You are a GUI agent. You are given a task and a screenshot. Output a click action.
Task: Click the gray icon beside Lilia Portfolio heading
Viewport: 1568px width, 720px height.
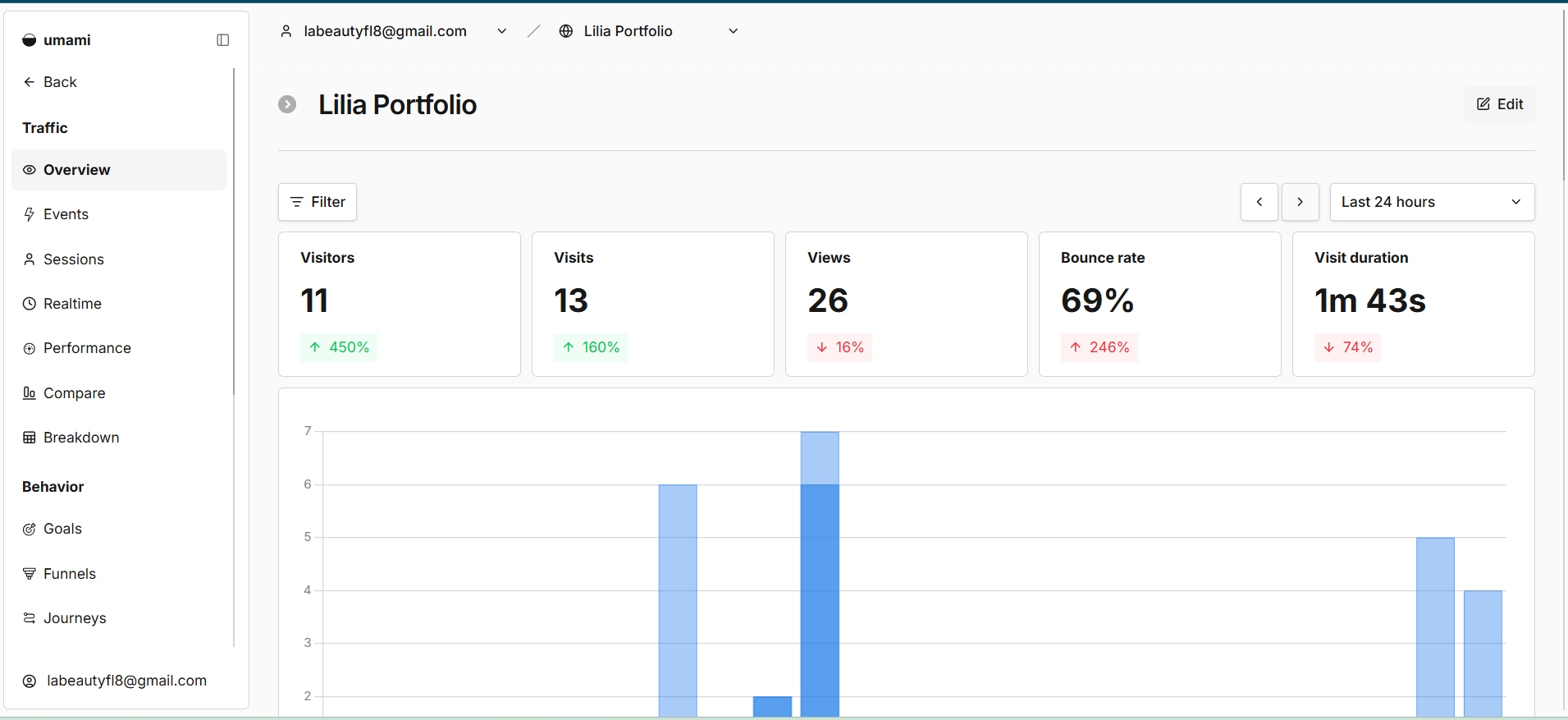(287, 104)
